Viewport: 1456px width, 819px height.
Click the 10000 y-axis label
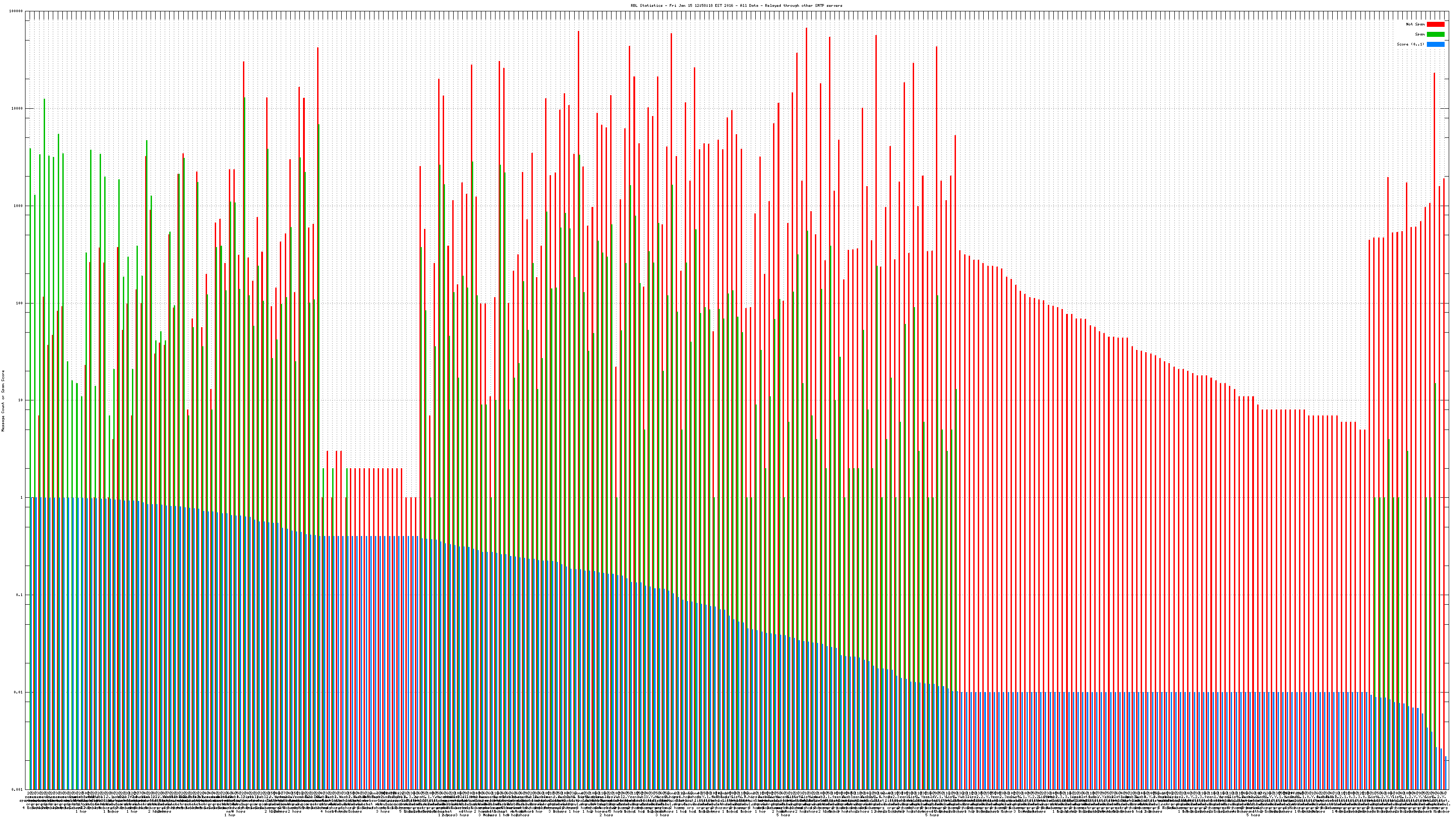(17, 109)
